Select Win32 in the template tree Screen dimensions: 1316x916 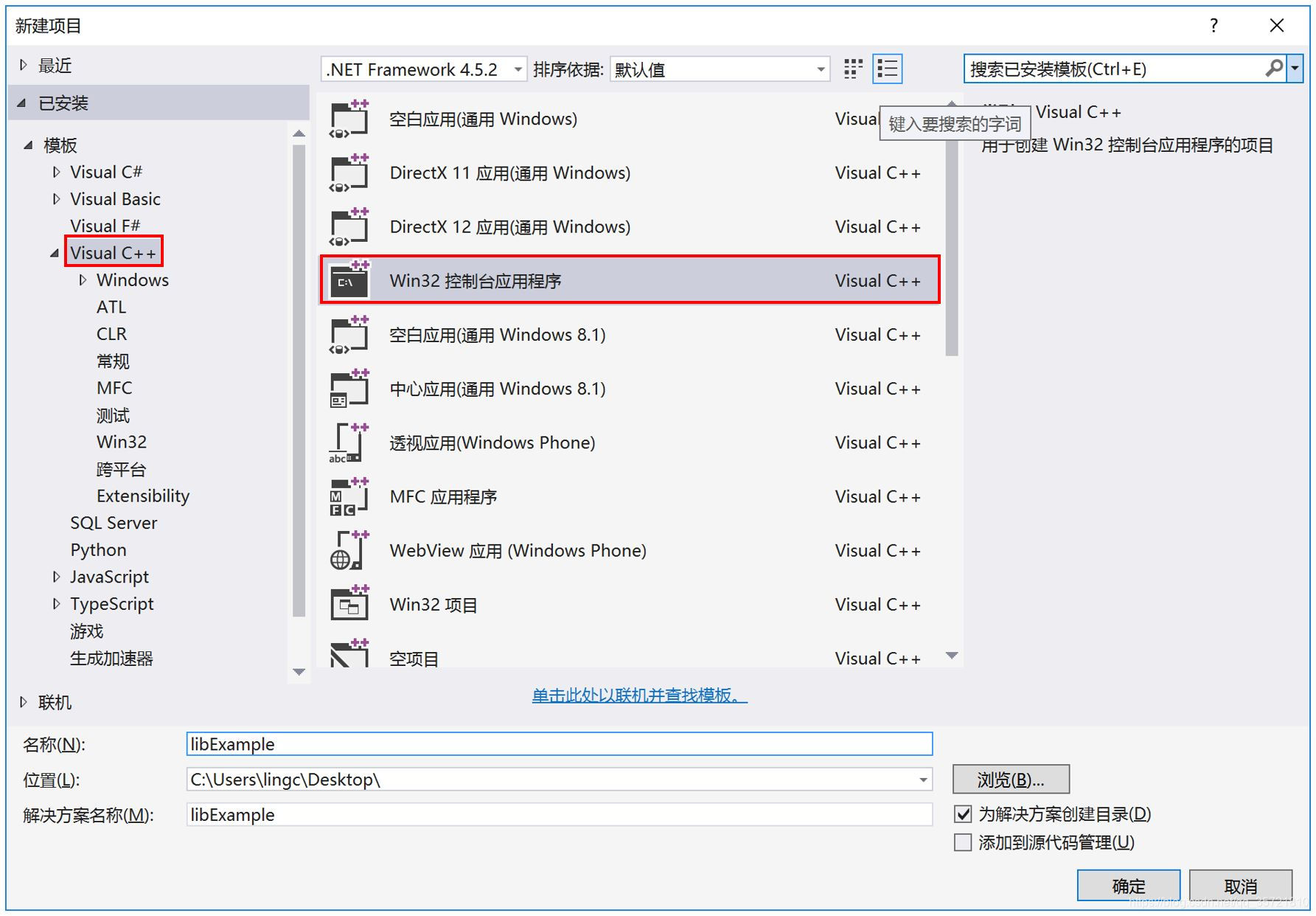pos(122,442)
